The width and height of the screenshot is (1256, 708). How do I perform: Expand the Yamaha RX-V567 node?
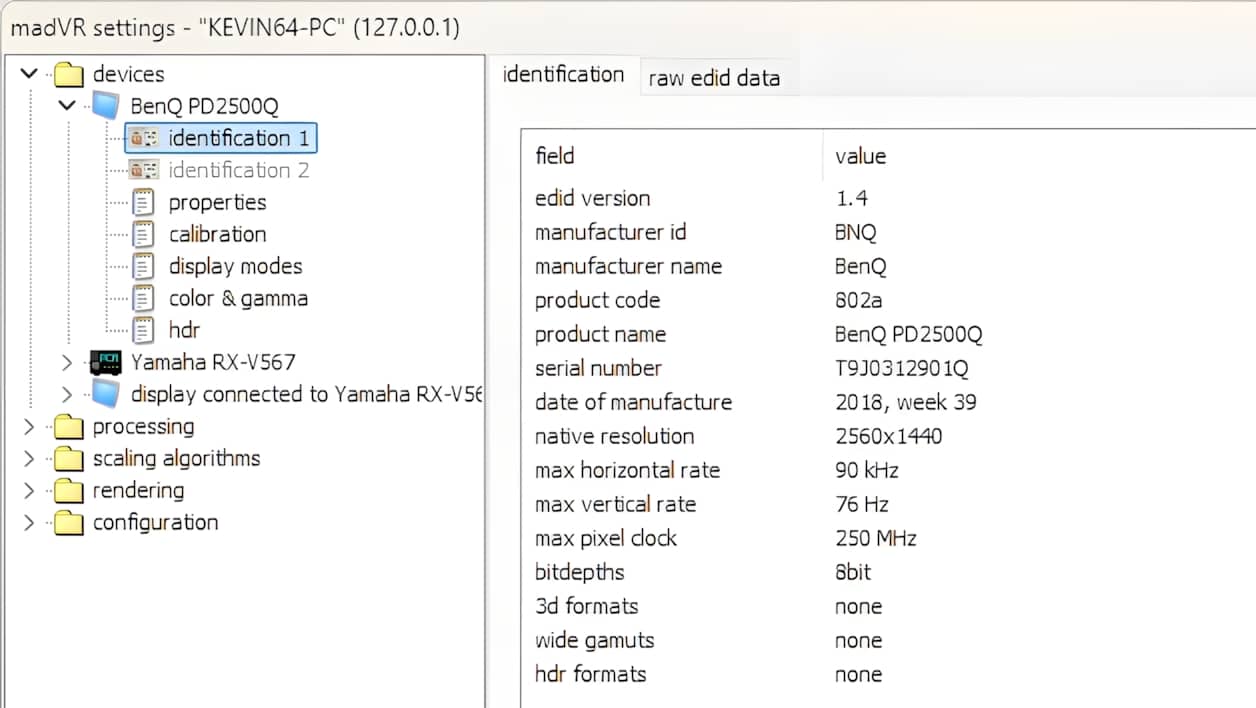pyautogui.click(x=67, y=362)
